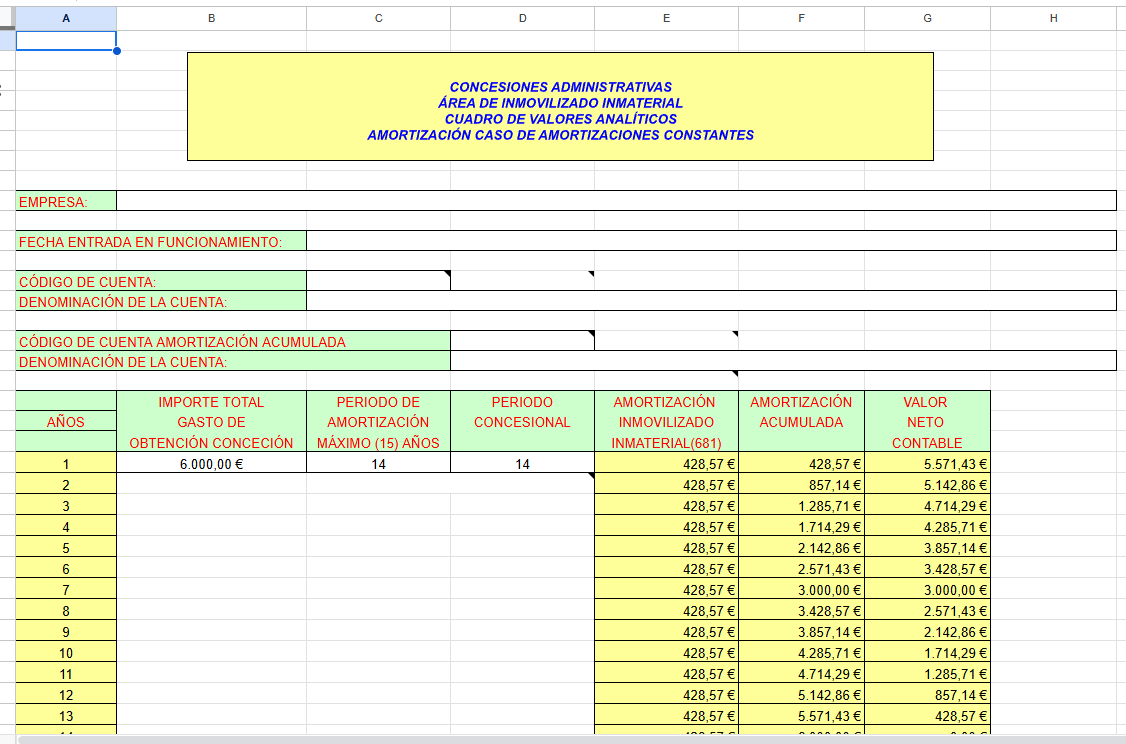Click column D header
Image resolution: width=1126 pixels, height=744 pixels.
click(522, 18)
